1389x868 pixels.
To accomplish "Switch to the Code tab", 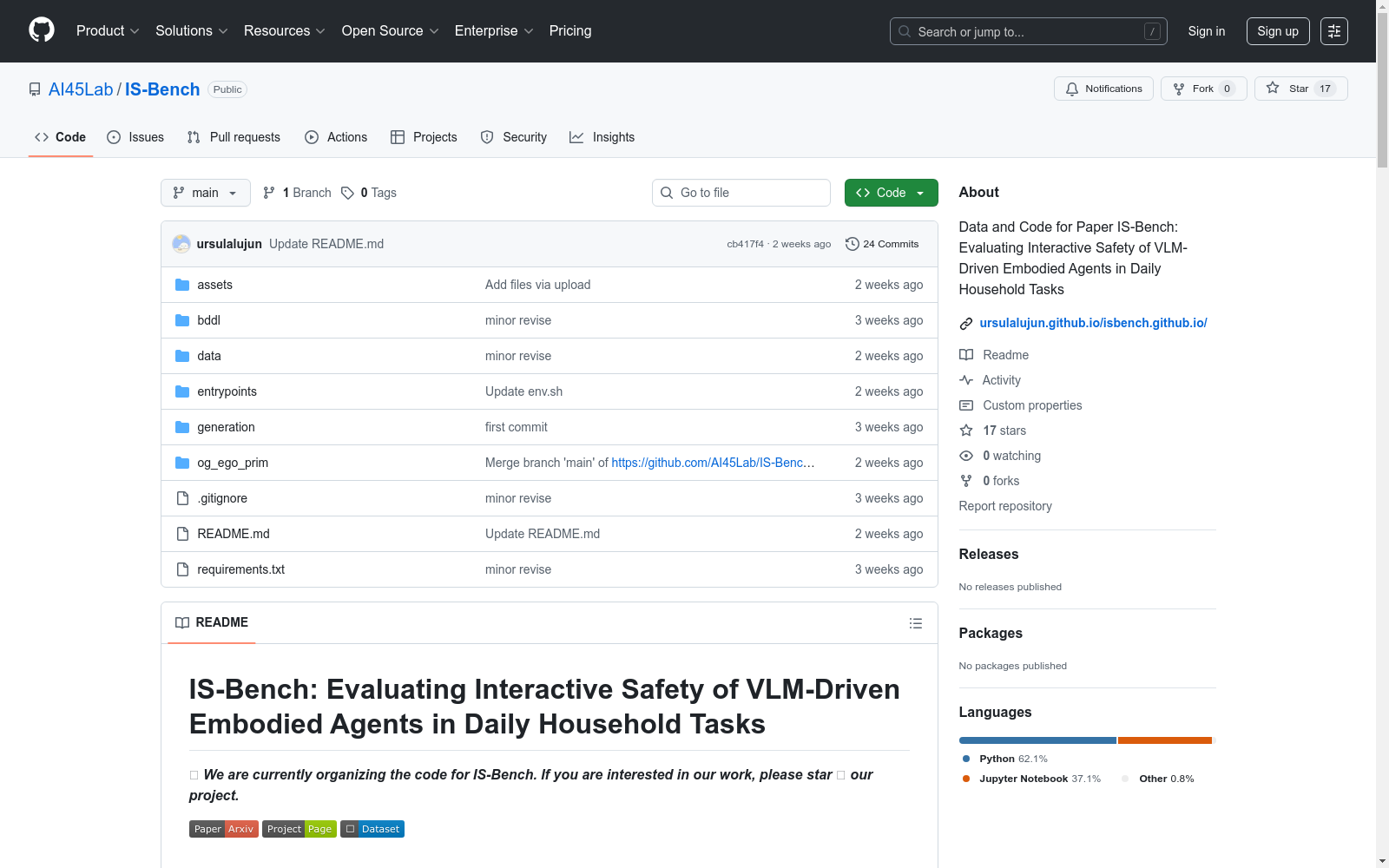I will (61, 137).
